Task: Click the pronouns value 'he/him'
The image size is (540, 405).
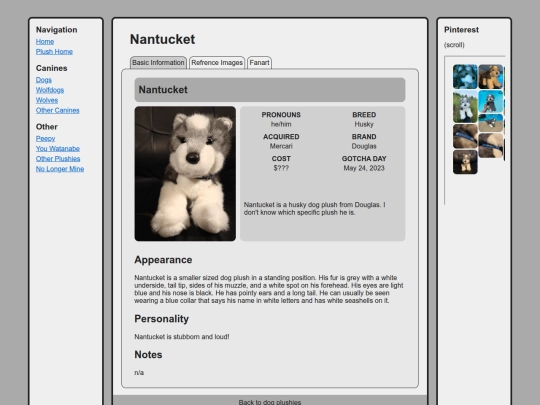Action: coord(281,124)
